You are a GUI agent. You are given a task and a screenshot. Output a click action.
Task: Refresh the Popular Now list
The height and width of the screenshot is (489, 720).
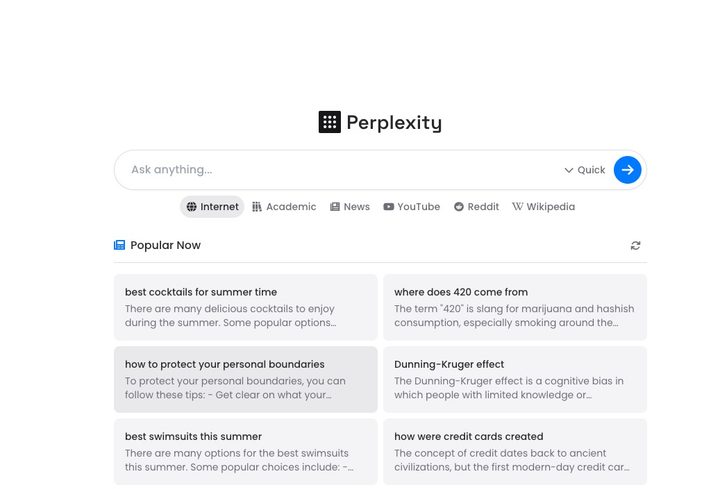tap(635, 245)
